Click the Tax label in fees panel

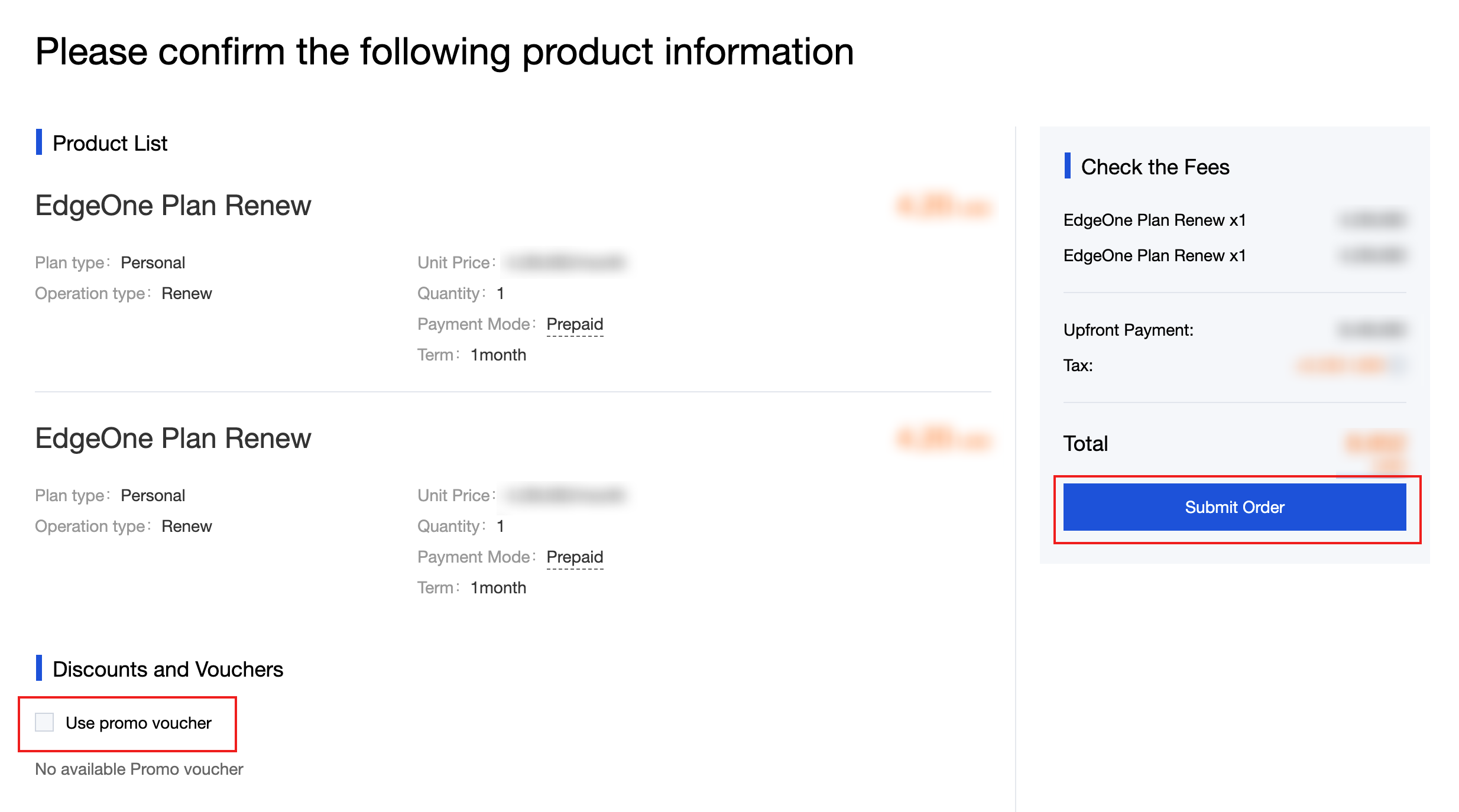[1078, 365]
